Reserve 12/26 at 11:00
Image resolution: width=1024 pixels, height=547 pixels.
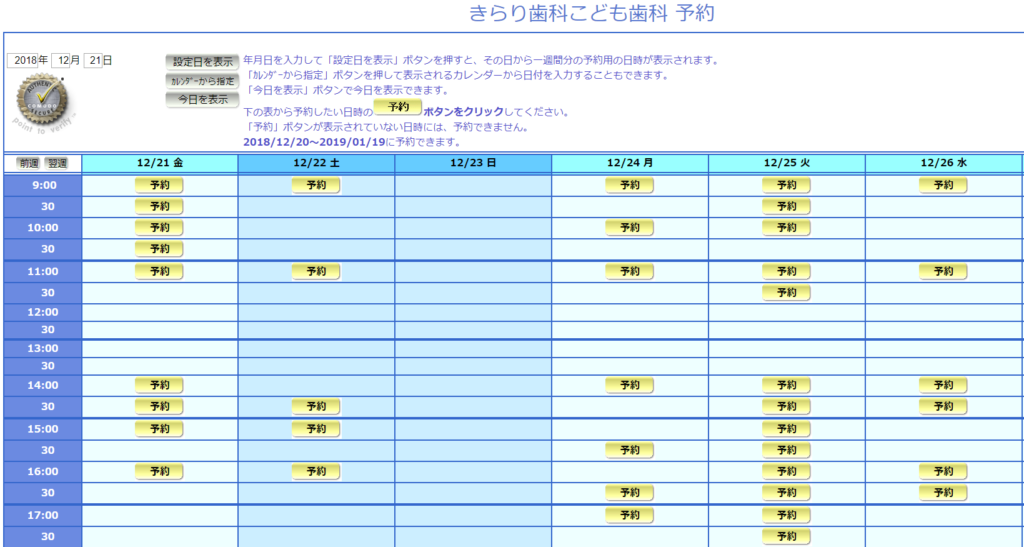point(943,272)
